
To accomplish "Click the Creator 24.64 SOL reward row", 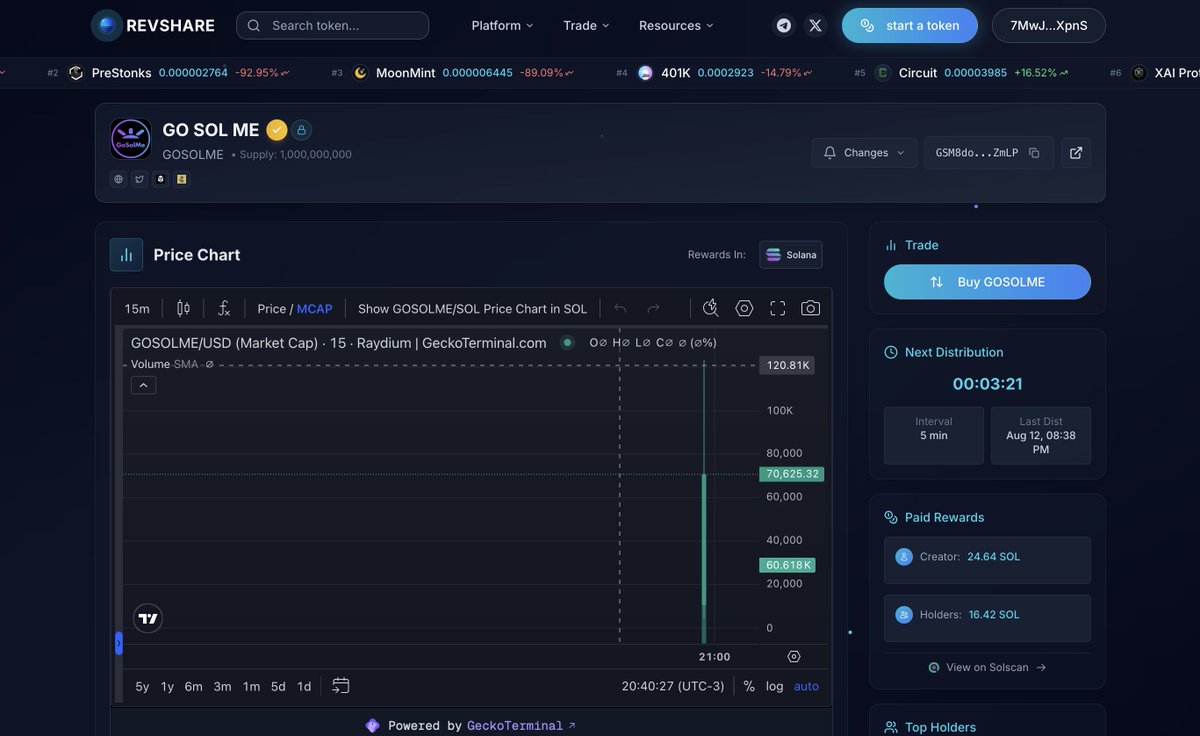I will (987, 560).
